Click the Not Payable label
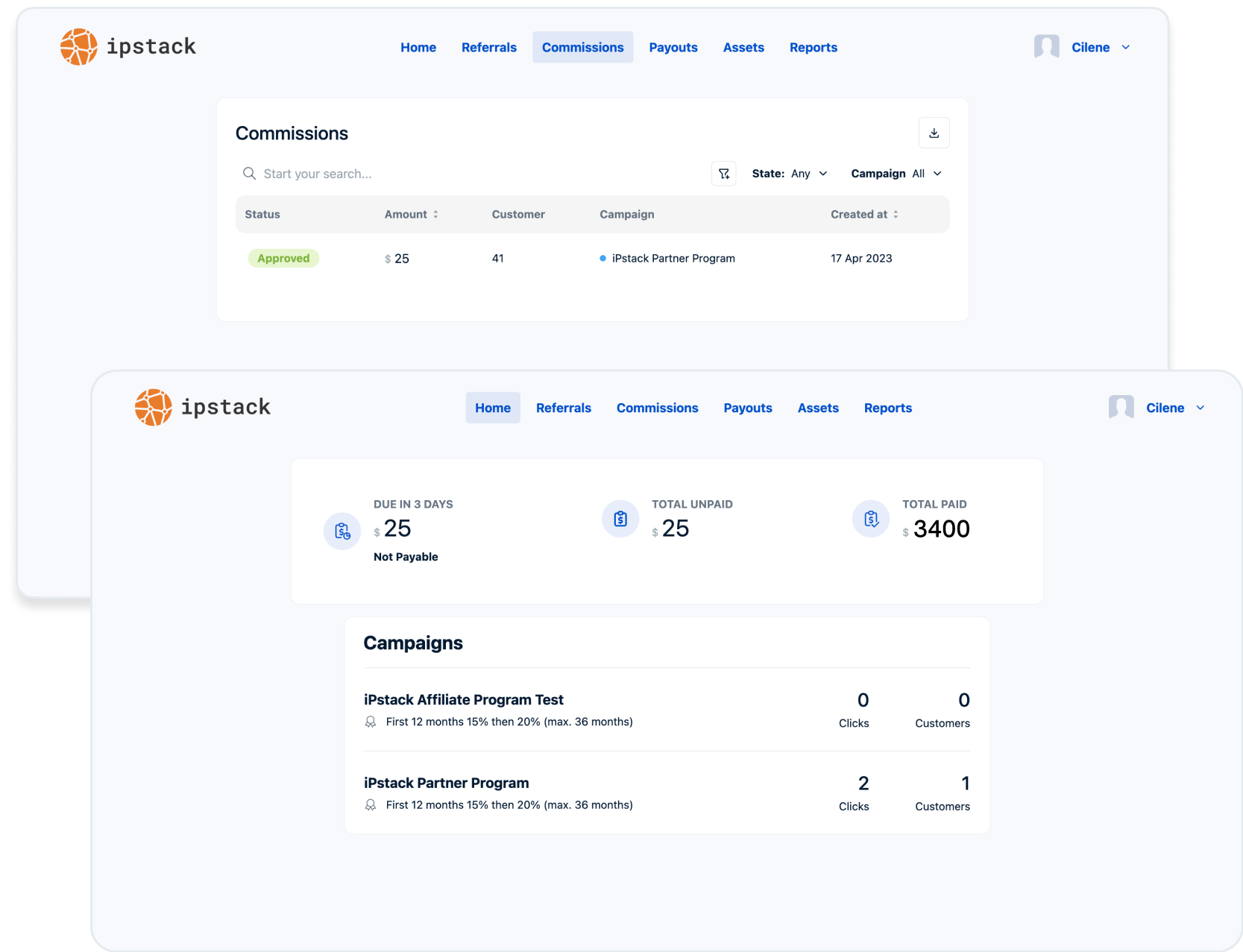Image resolution: width=1243 pixels, height=952 pixels. 406,557
